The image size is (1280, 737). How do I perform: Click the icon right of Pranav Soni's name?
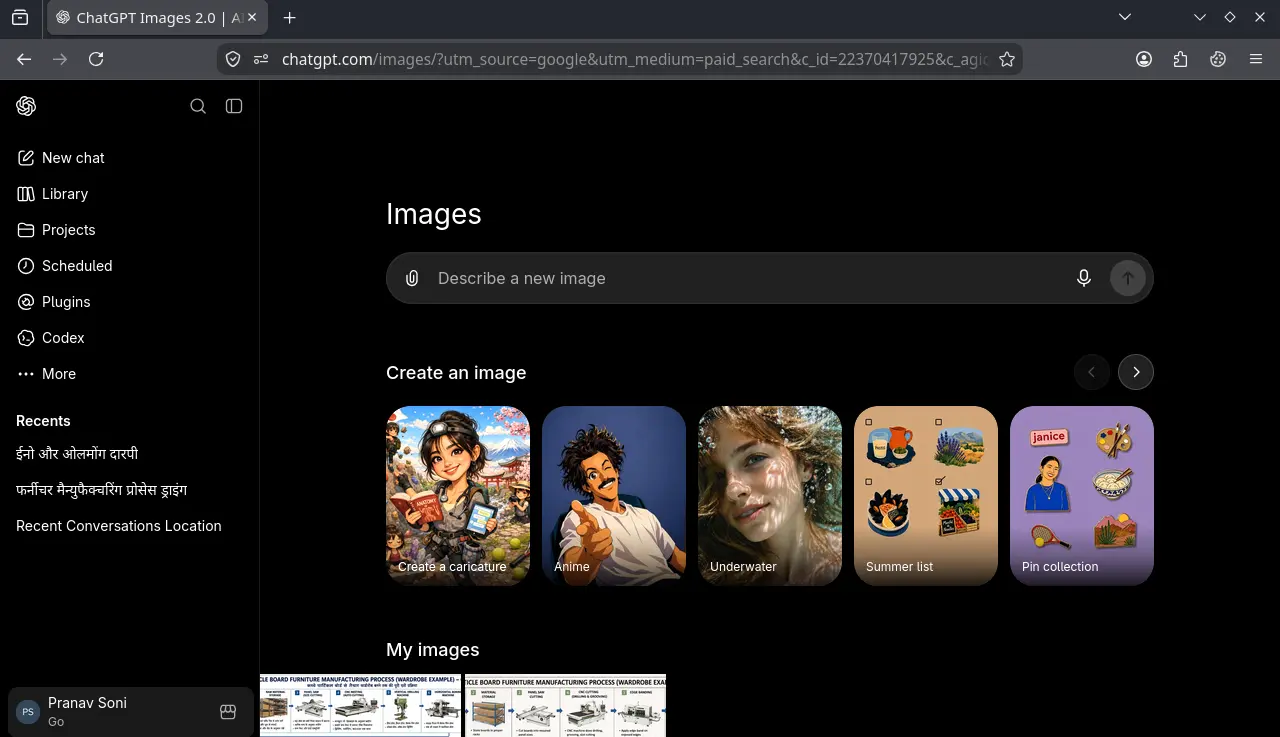click(228, 712)
